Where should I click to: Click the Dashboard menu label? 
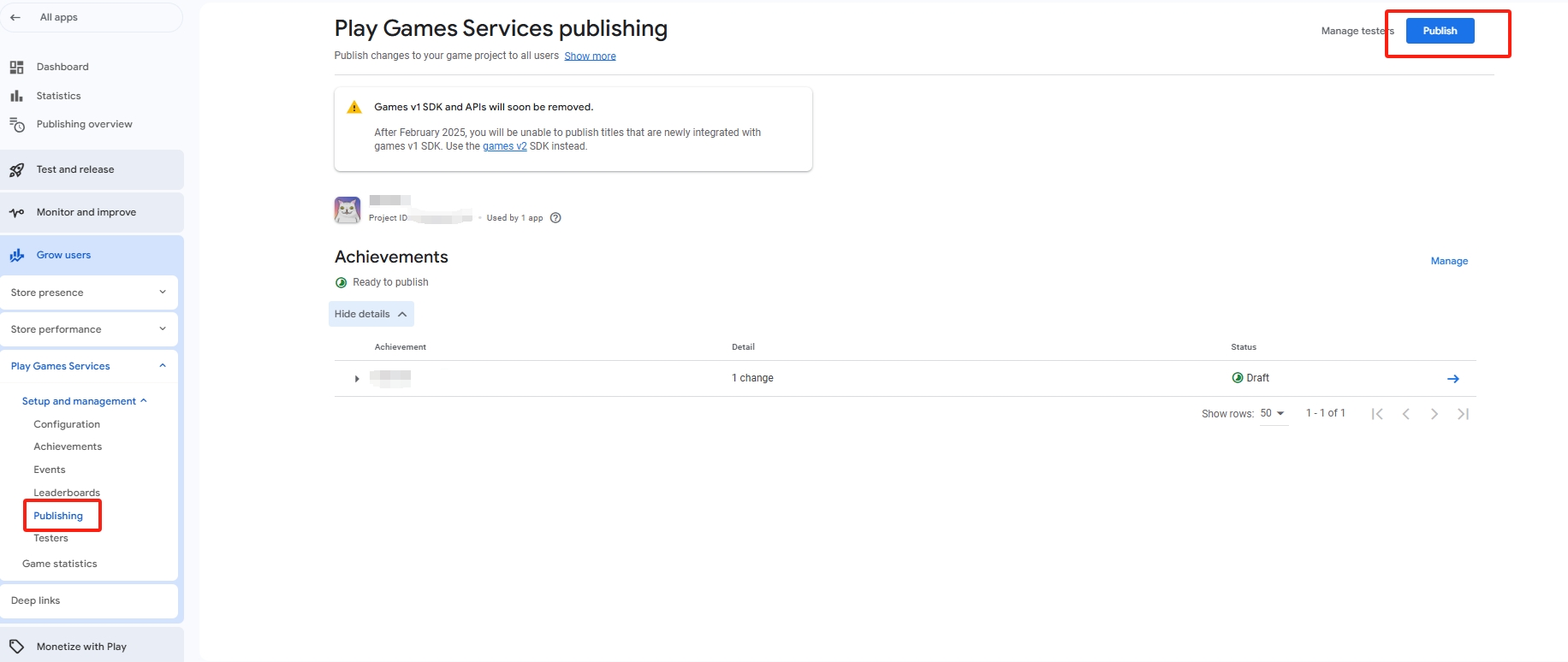[62, 67]
